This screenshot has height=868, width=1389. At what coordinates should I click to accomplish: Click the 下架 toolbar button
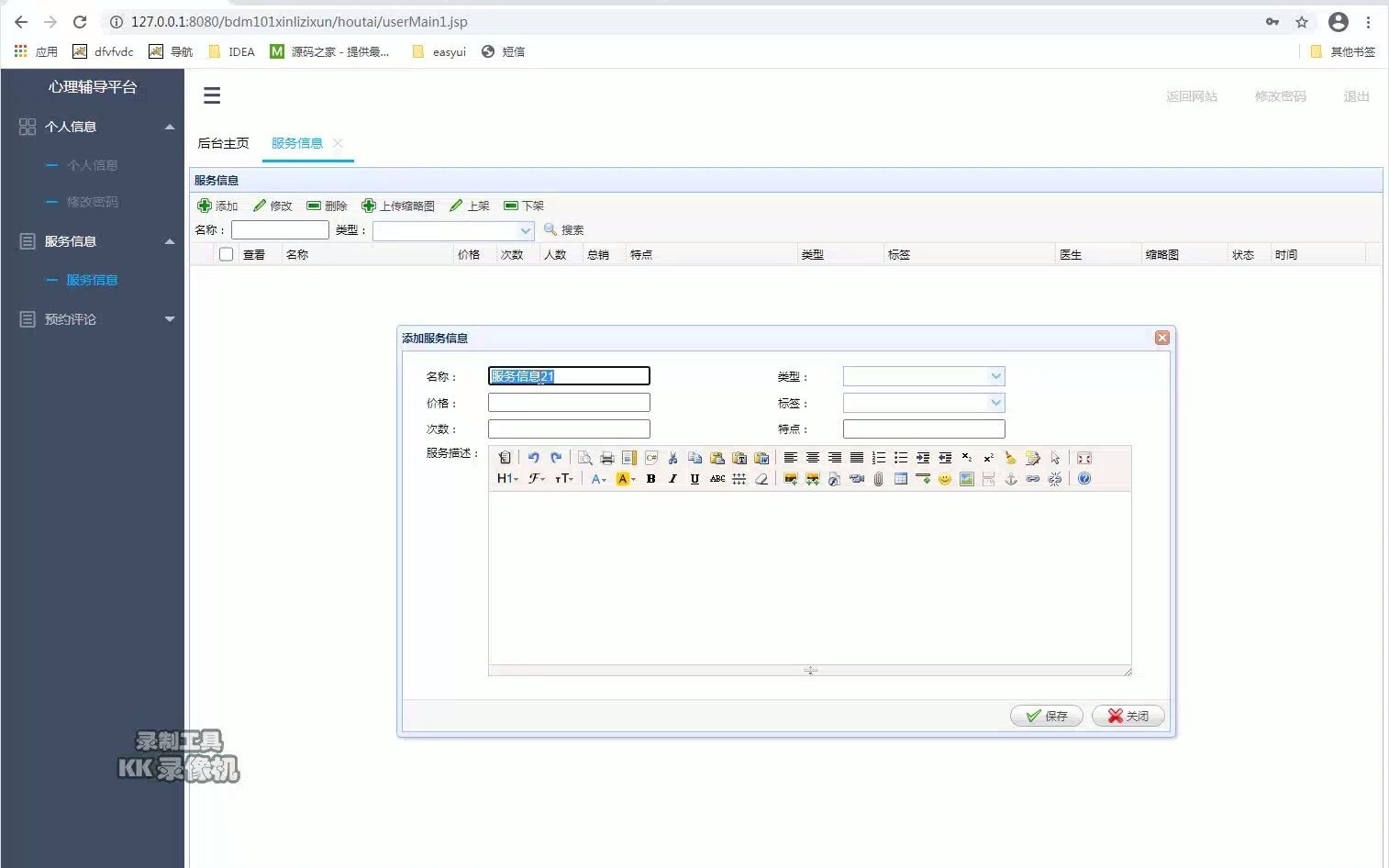pos(524,206)
